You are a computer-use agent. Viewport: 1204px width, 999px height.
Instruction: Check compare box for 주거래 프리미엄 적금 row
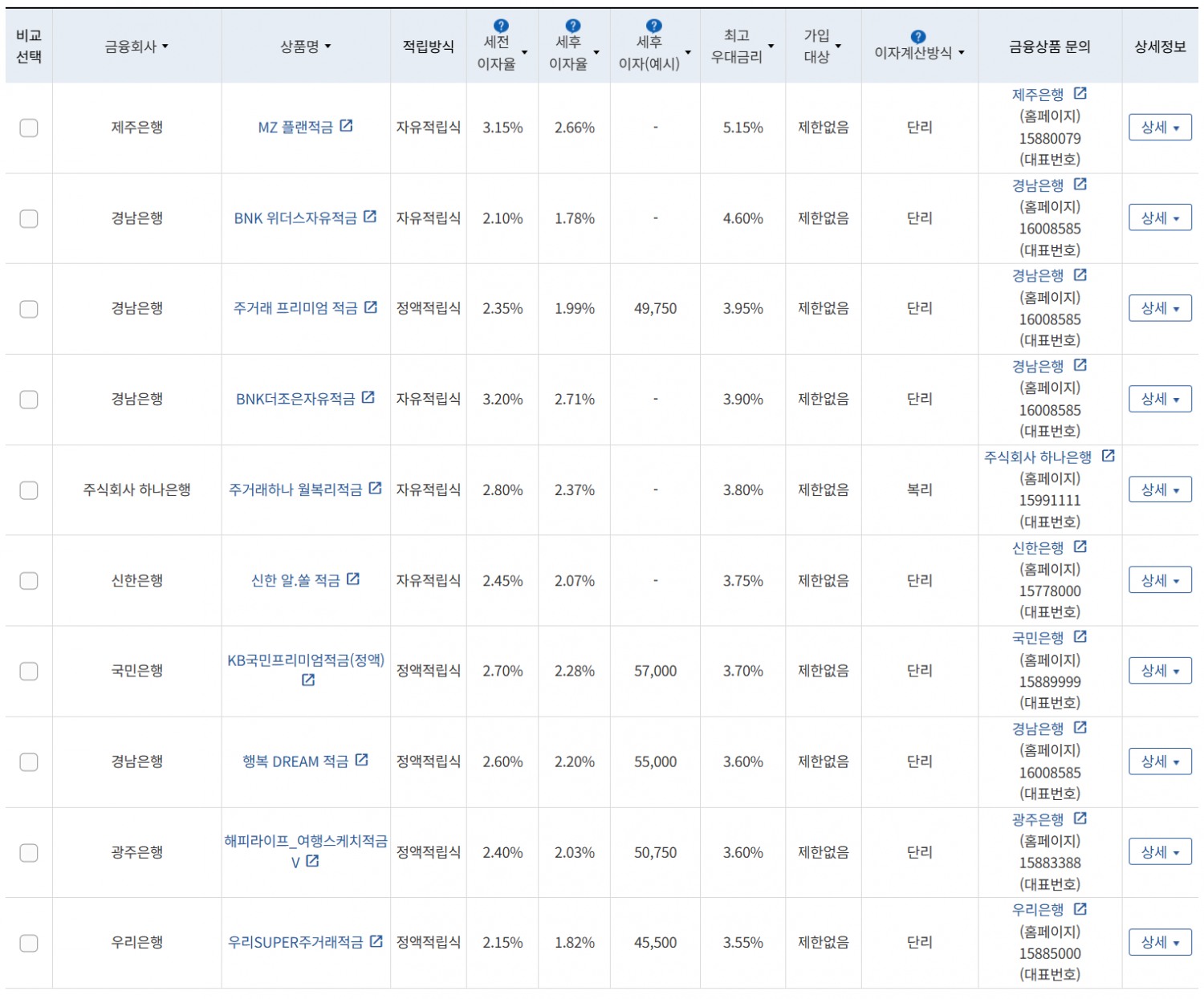click(x=29, y=309)
